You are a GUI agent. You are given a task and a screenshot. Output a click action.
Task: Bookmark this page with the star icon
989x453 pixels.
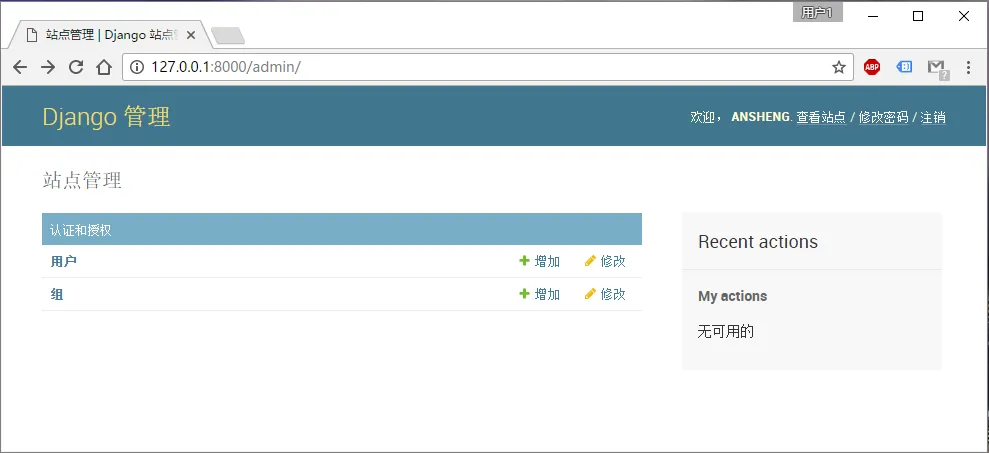point(839,67)
